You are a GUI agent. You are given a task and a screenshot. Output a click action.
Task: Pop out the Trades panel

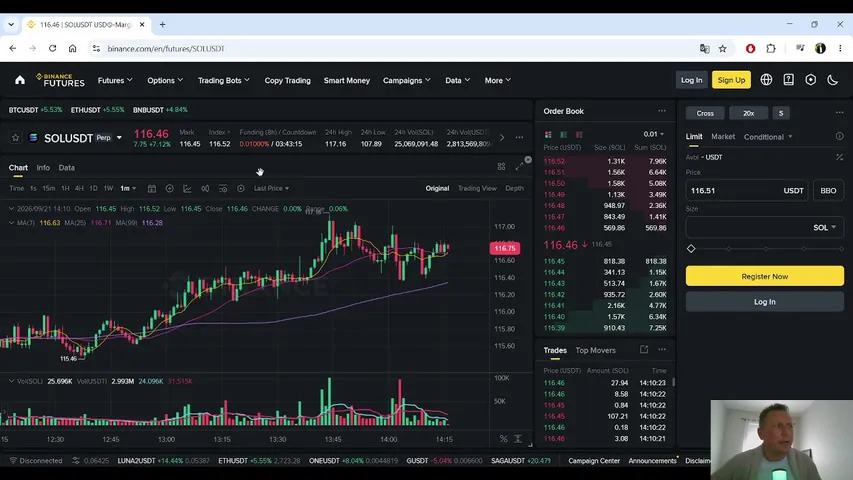point(644,349)
